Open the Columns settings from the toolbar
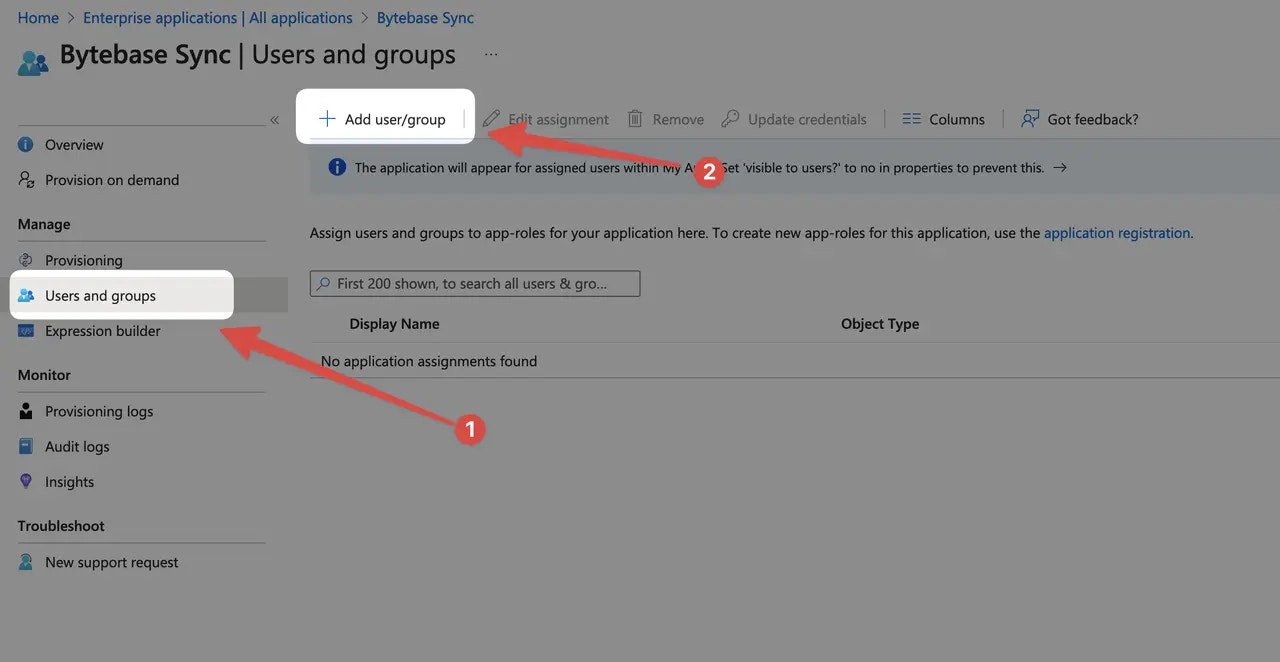The image size is (1280, 662). [x=941, y=118]
